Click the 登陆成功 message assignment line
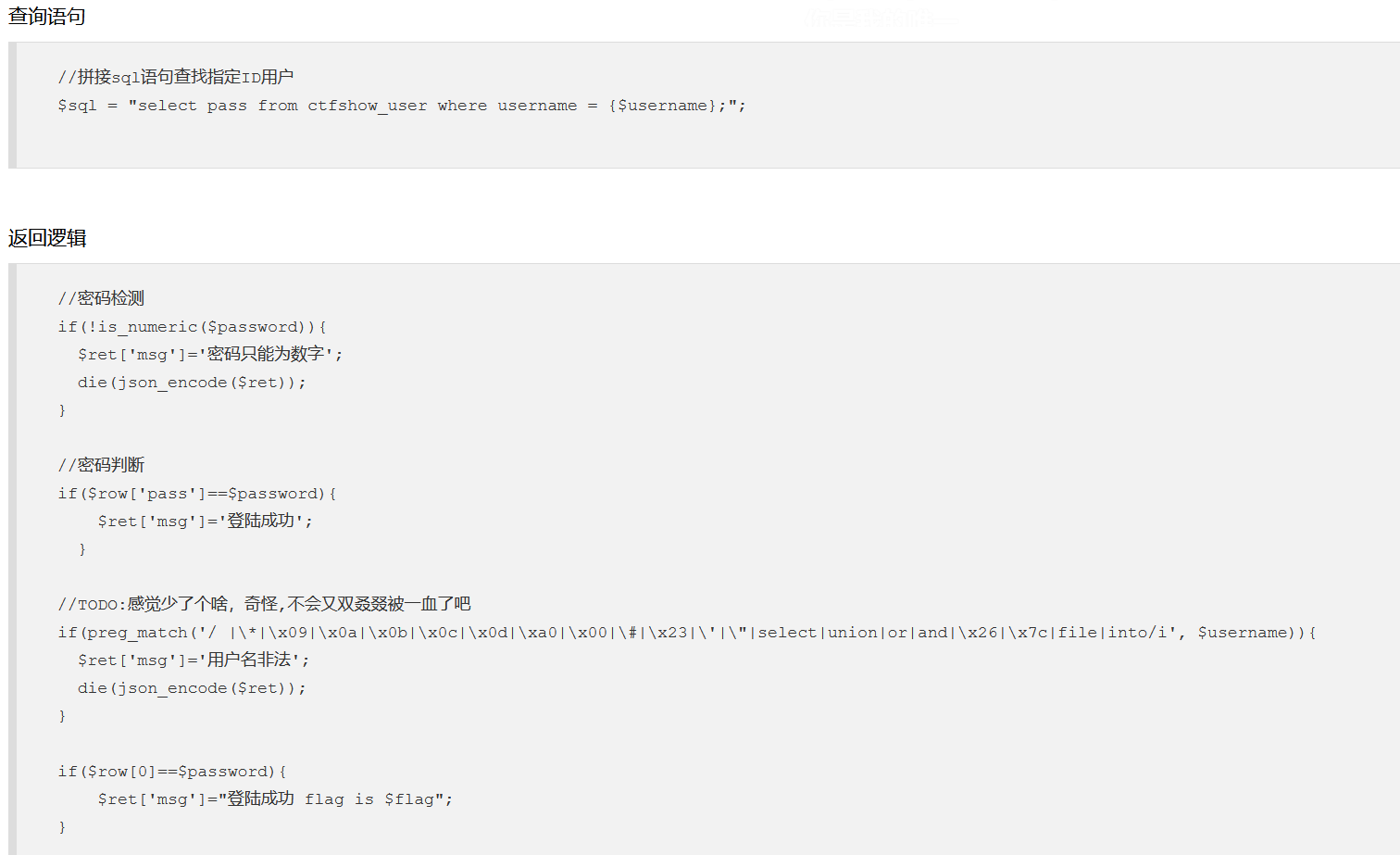Viewport: 1400px width, 855px height. pyautogui.click(x=206, y=521)
